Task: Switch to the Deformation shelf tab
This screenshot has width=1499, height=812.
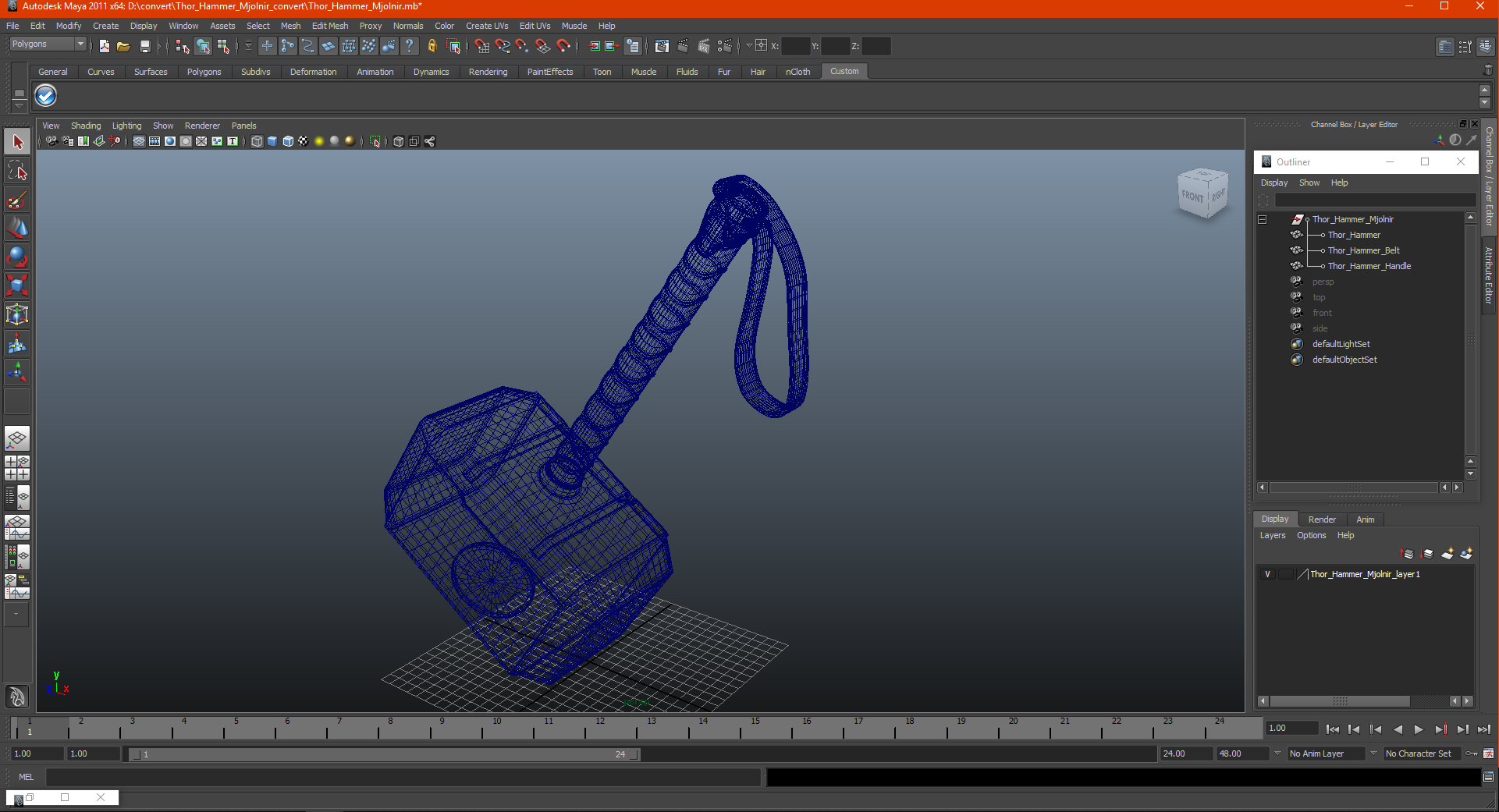Action: (x=313, y=72)
